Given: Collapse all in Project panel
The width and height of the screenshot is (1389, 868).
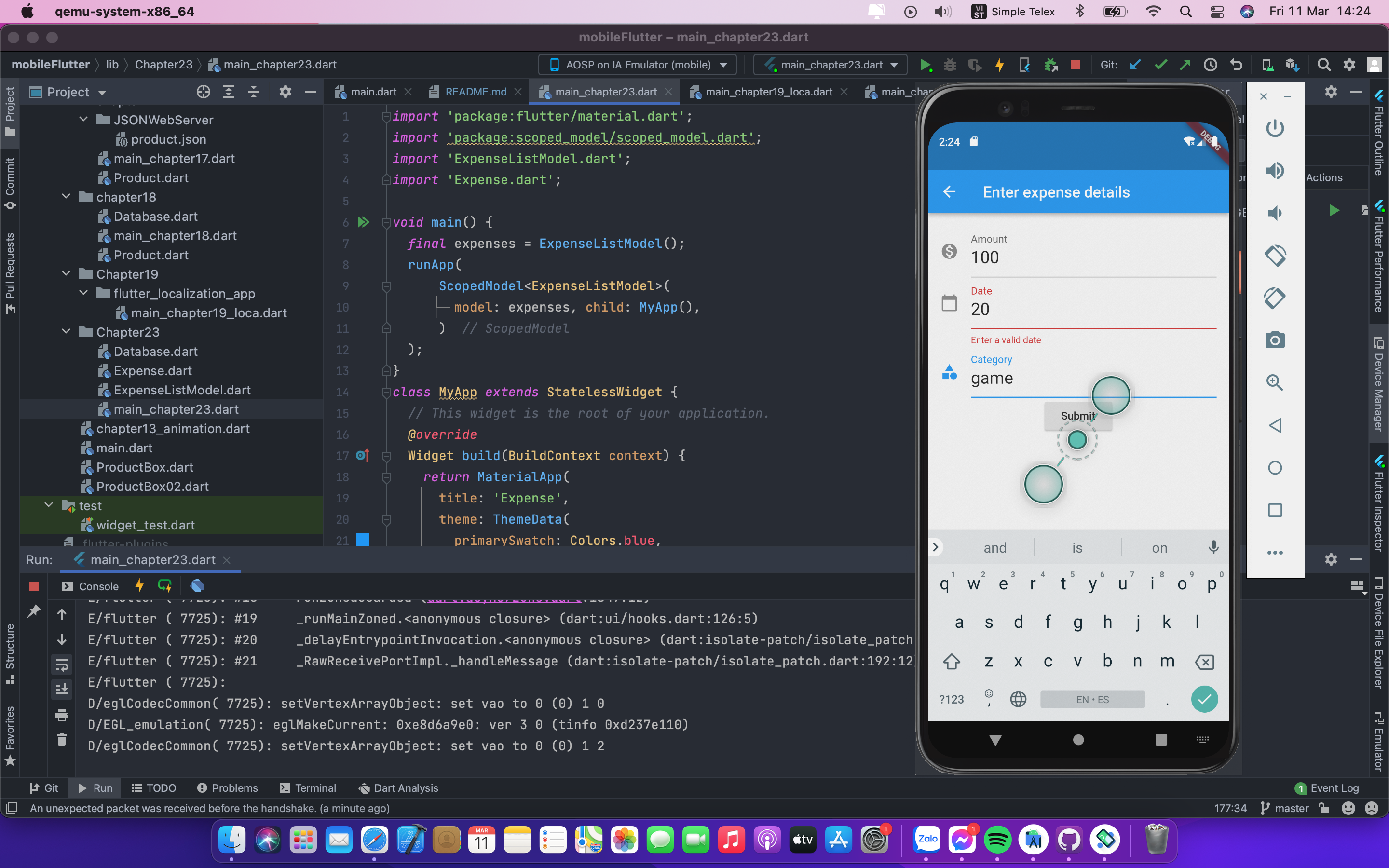Looking at the screenshot, I should coord(254,92).
